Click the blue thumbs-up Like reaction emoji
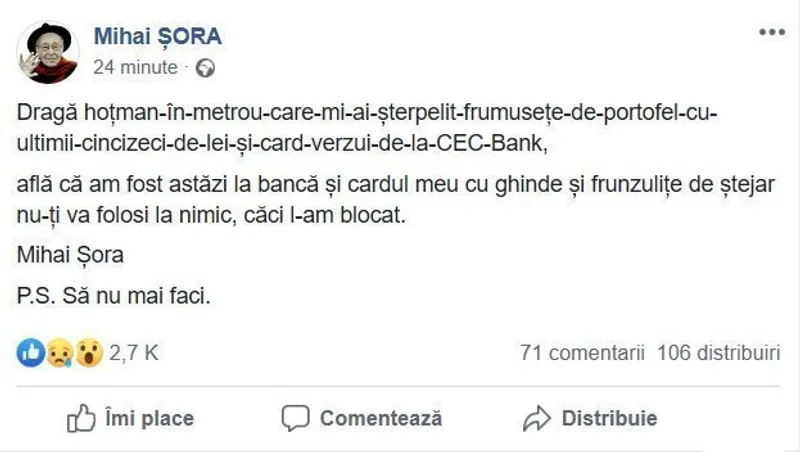800x452 pixels. [31, 352]
